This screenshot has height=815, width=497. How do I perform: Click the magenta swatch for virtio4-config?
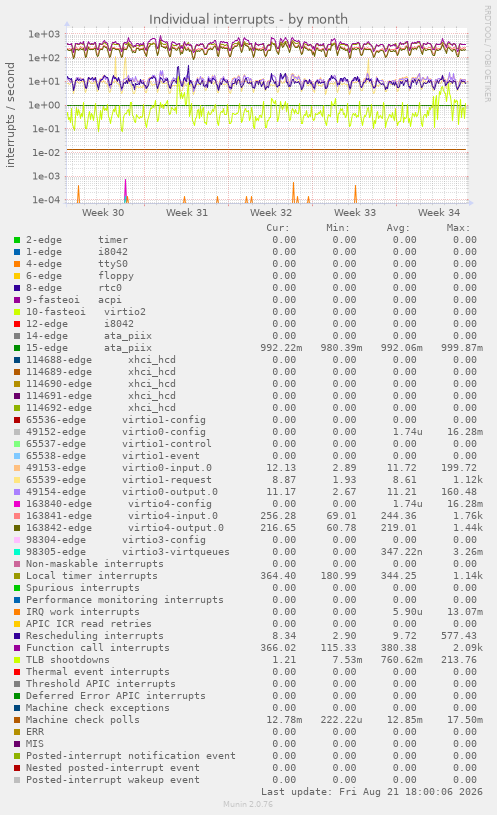tap(17, 504)
